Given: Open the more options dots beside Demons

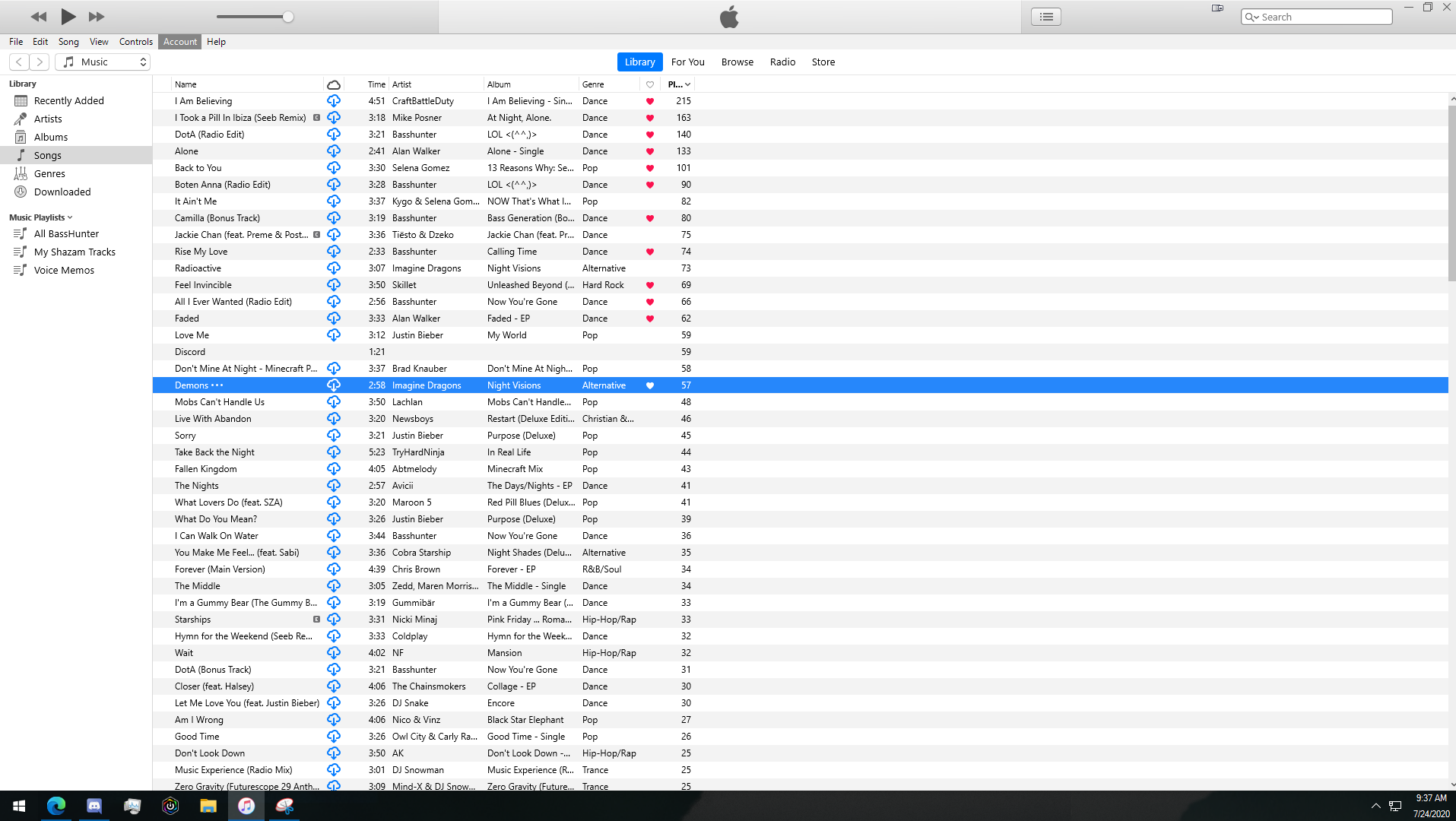Looking at the screenshot, I should coord(217,385).
